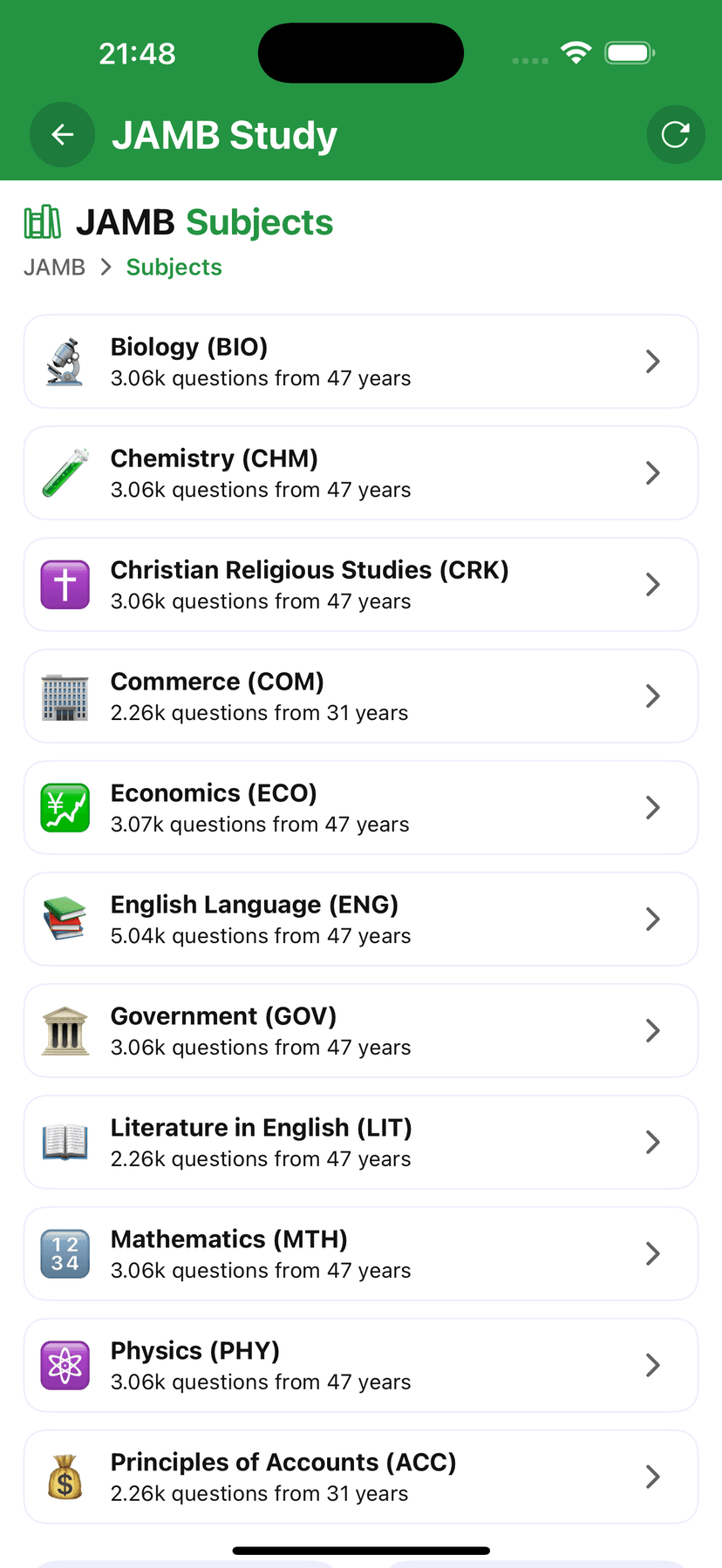Tap the Commerce office building icon
The height and width of the screenshot is (1568, 722).
point(65,696)
